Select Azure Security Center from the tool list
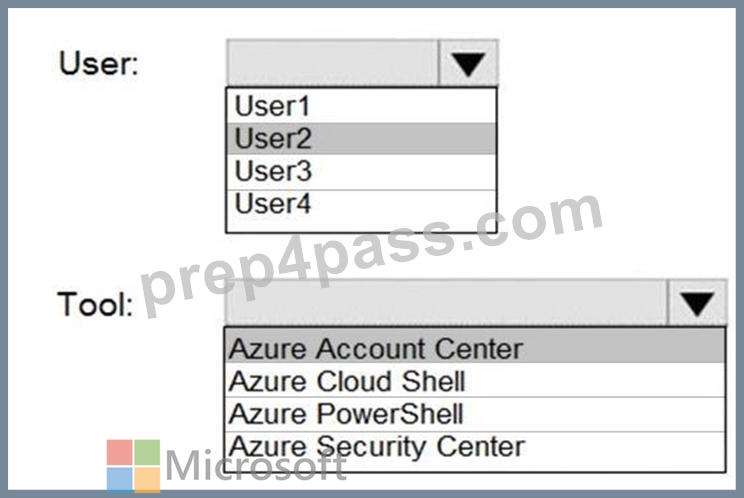Viewport: 744px width, 498px height. [x=475, y=448]
